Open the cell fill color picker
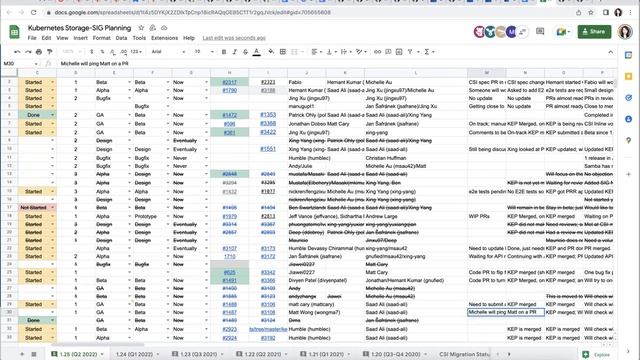Screen dimensions: 640x360 tap(271, 52)
